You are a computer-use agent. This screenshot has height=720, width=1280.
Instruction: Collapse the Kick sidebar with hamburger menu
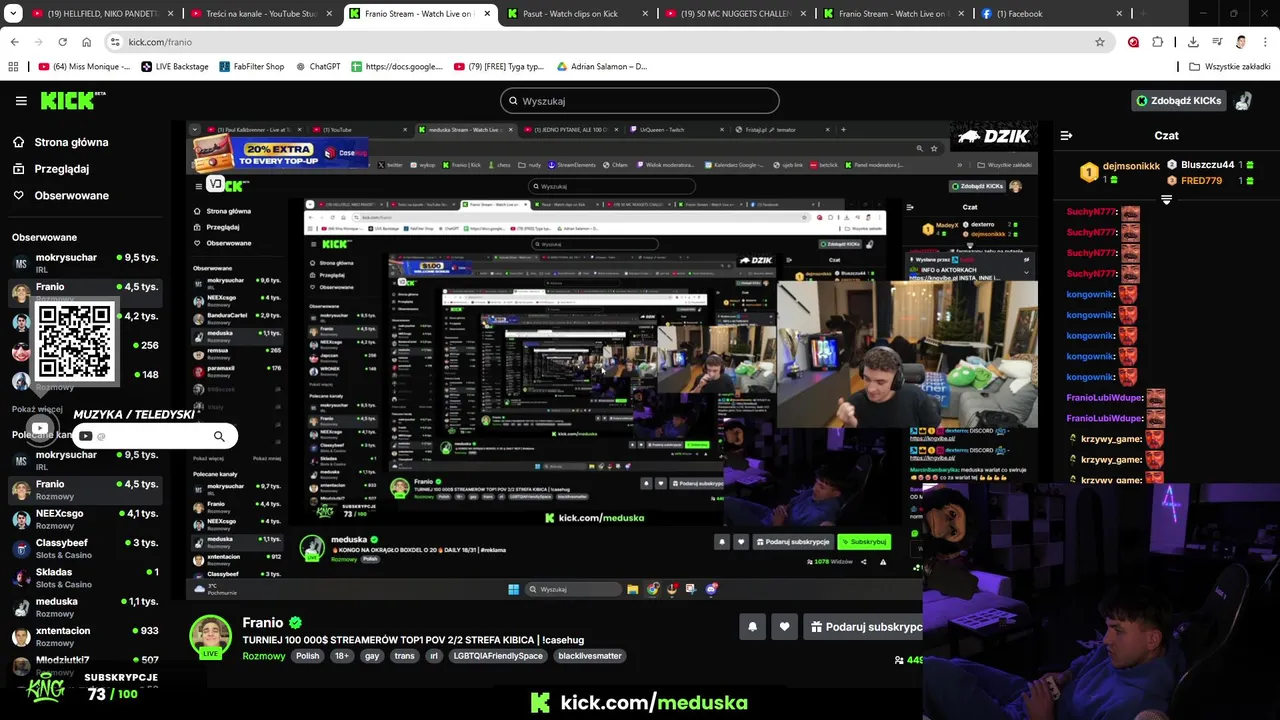21,101
